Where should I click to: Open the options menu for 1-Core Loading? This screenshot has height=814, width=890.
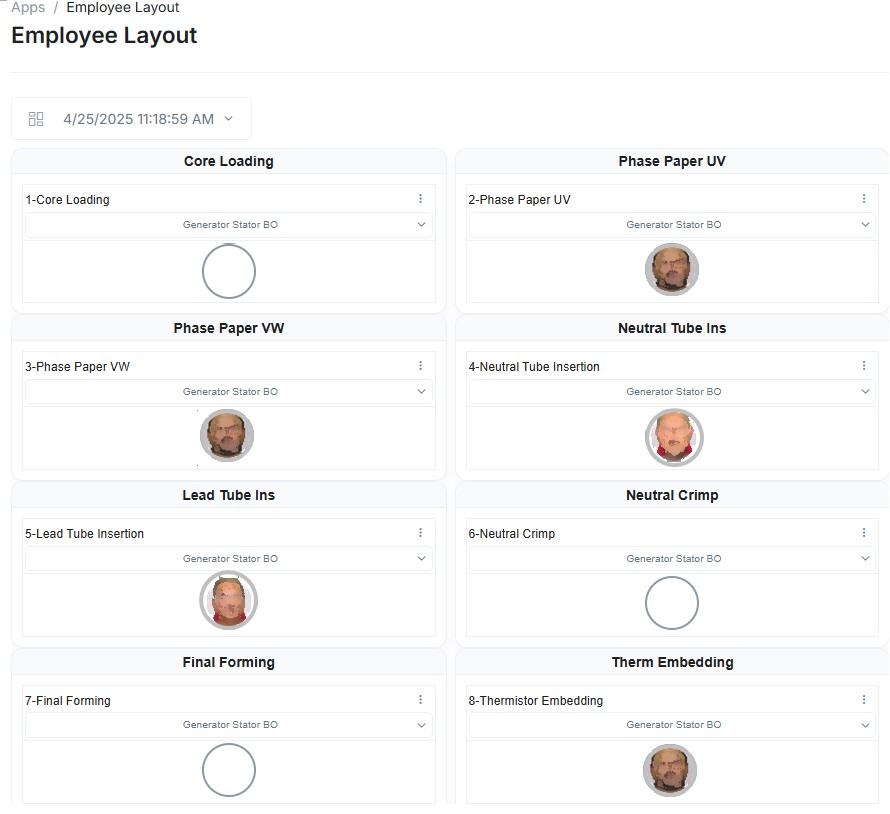pyautogui.click(x=421, y=198)
